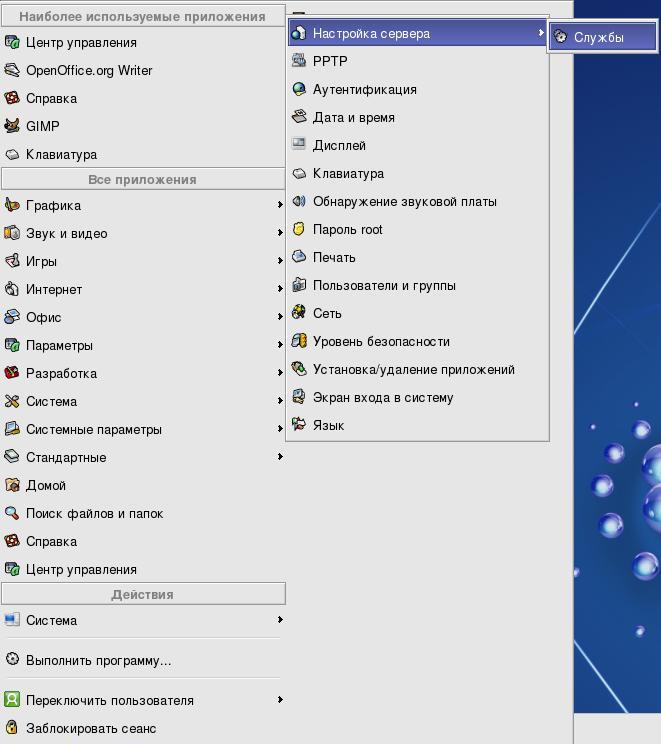Click the Игры category icon

click(12, 261)
